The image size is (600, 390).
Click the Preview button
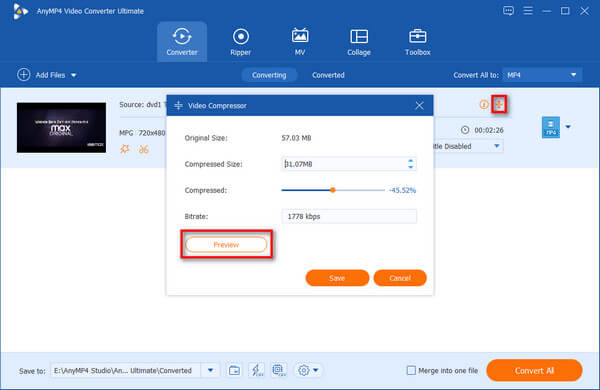click(x=226, y=245)
